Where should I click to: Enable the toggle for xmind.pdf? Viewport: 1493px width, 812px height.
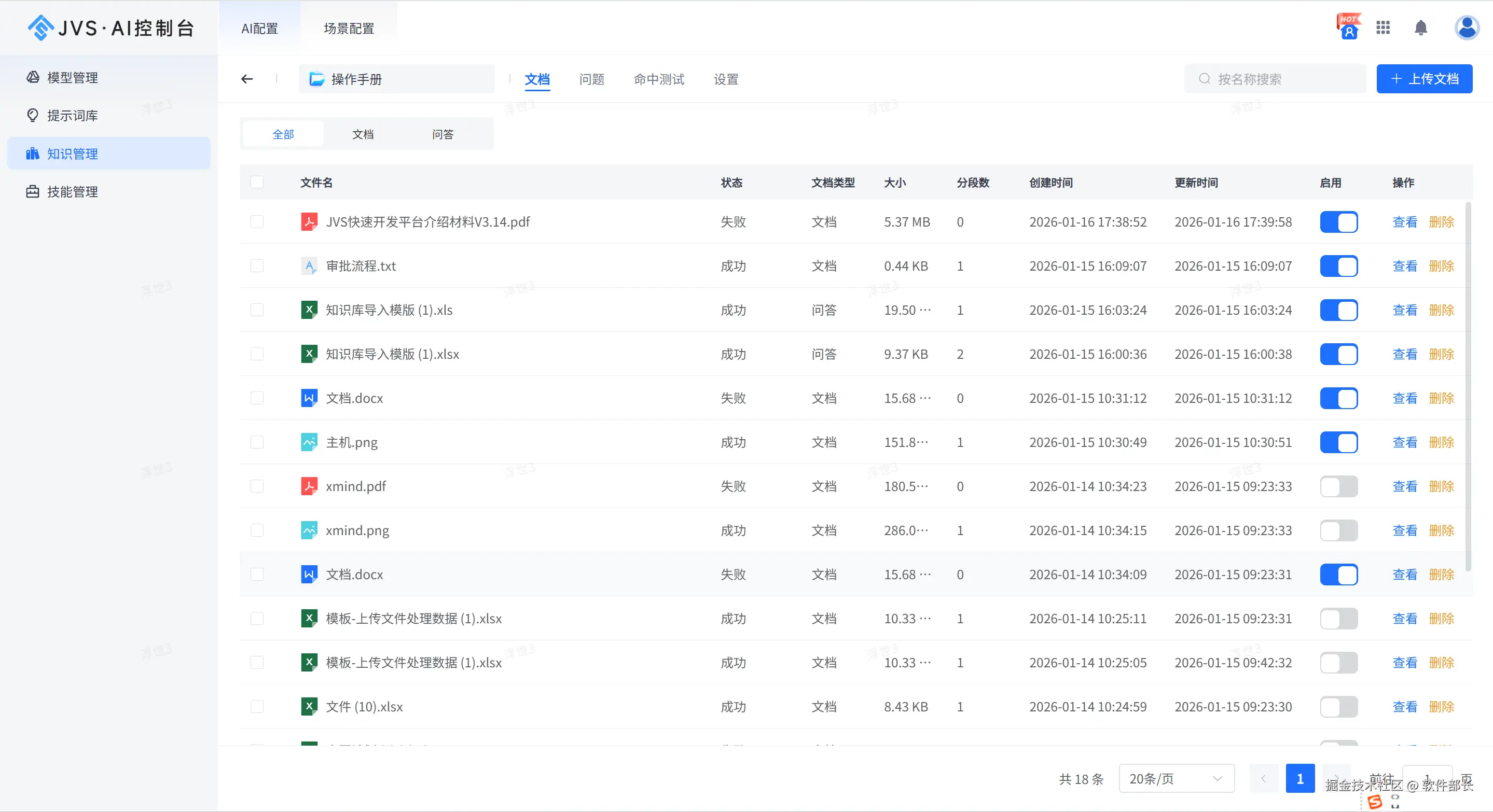[1338, 486]
